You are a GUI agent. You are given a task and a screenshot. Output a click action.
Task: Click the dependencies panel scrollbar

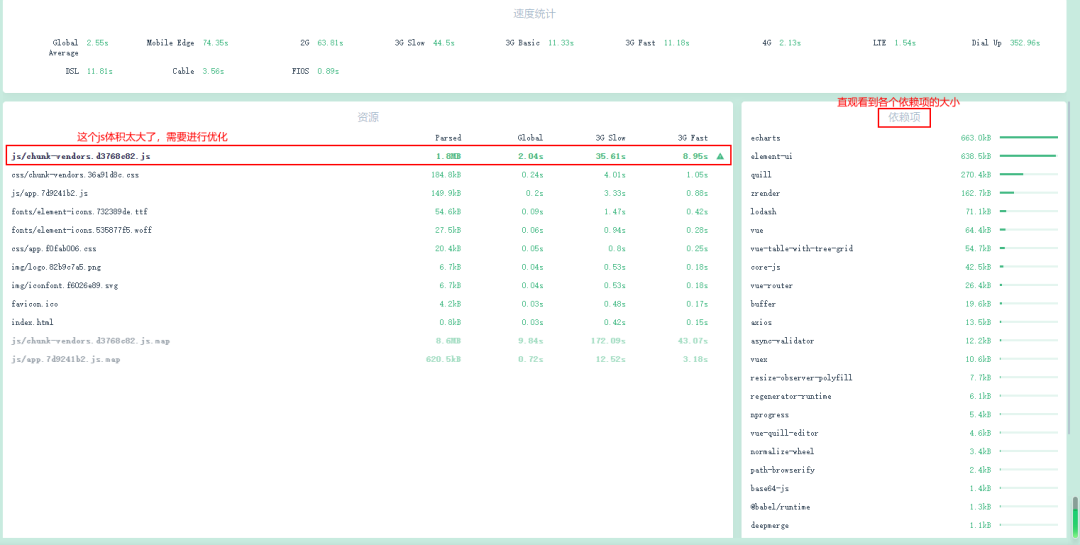(x=1068, y=269)
